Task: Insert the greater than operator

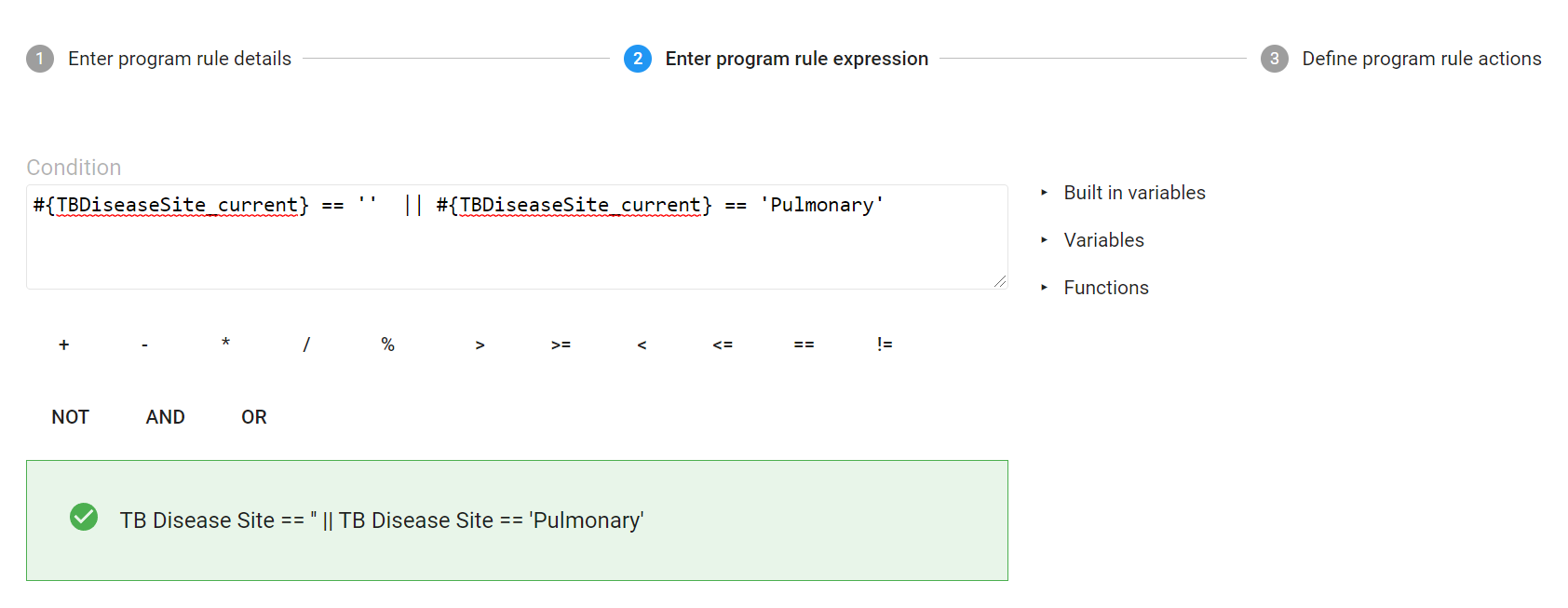Action: coord(480,345)
